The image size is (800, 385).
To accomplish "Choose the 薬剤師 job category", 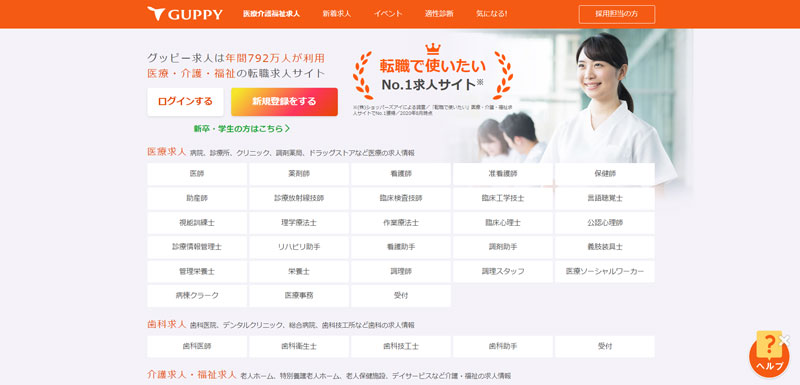I will 299,174.
